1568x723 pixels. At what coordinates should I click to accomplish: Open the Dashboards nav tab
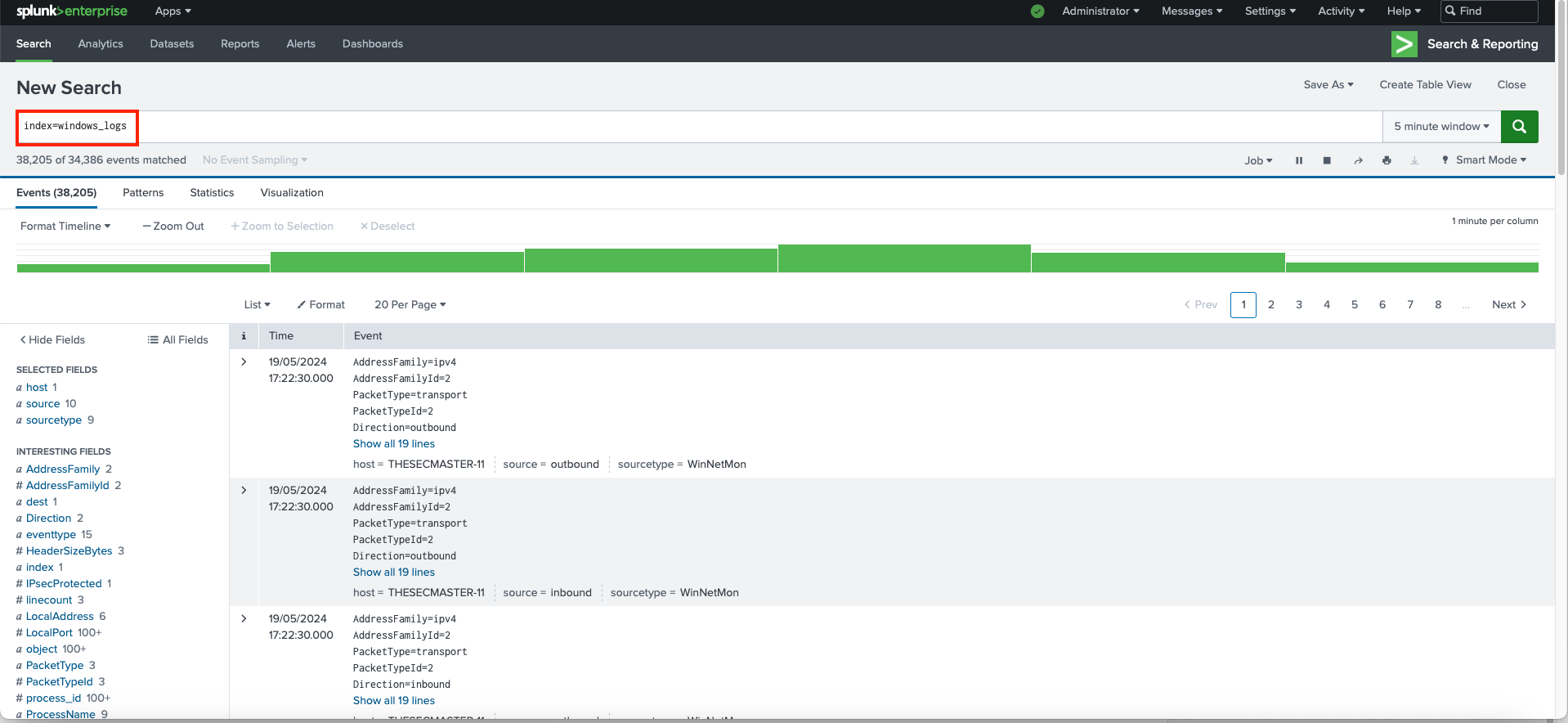(x=373, y=44)
